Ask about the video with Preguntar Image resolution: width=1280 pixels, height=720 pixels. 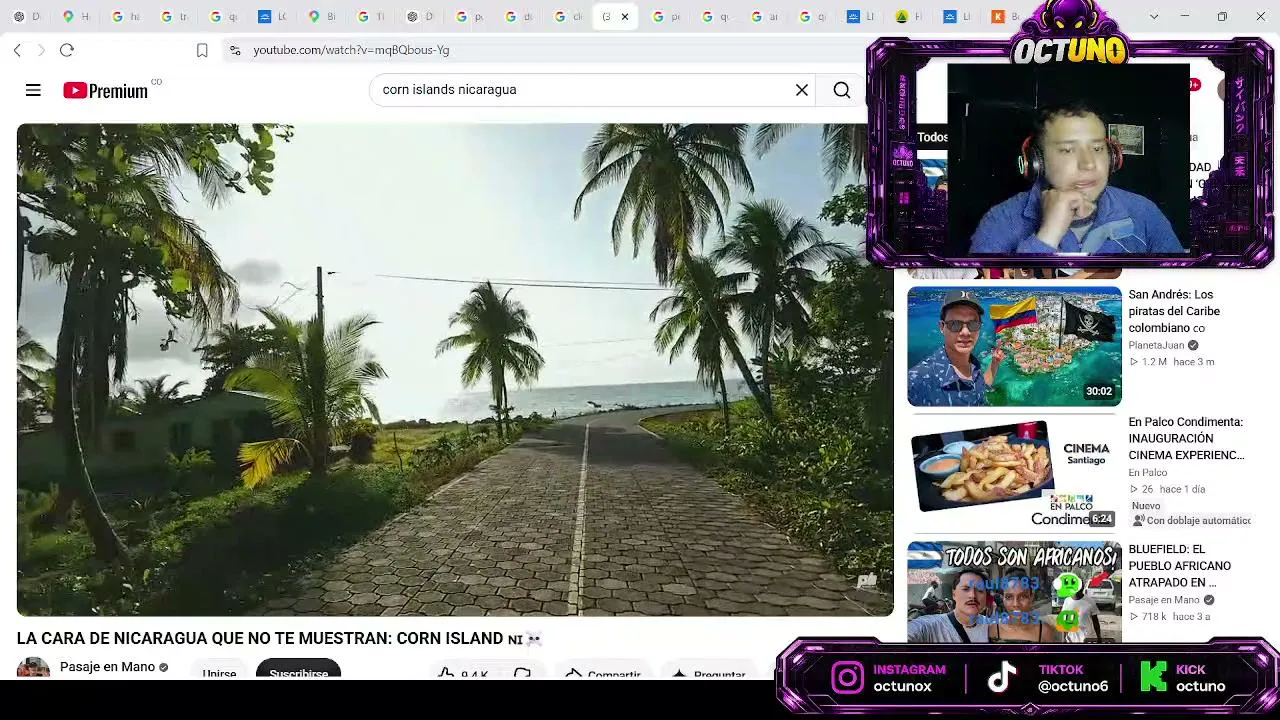point(708,674)
